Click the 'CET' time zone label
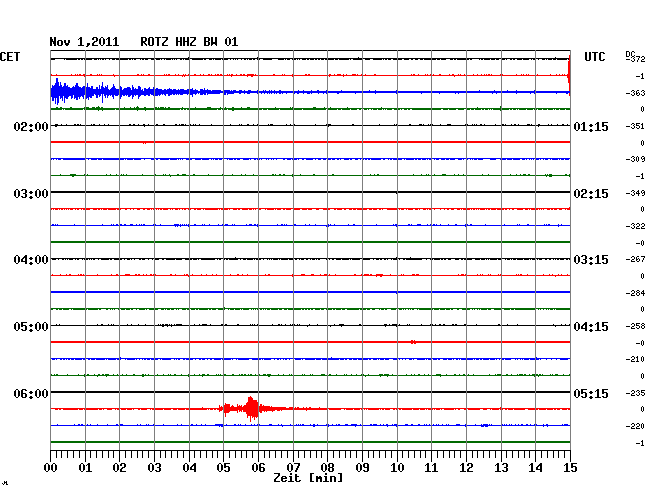 coord(10,57)
